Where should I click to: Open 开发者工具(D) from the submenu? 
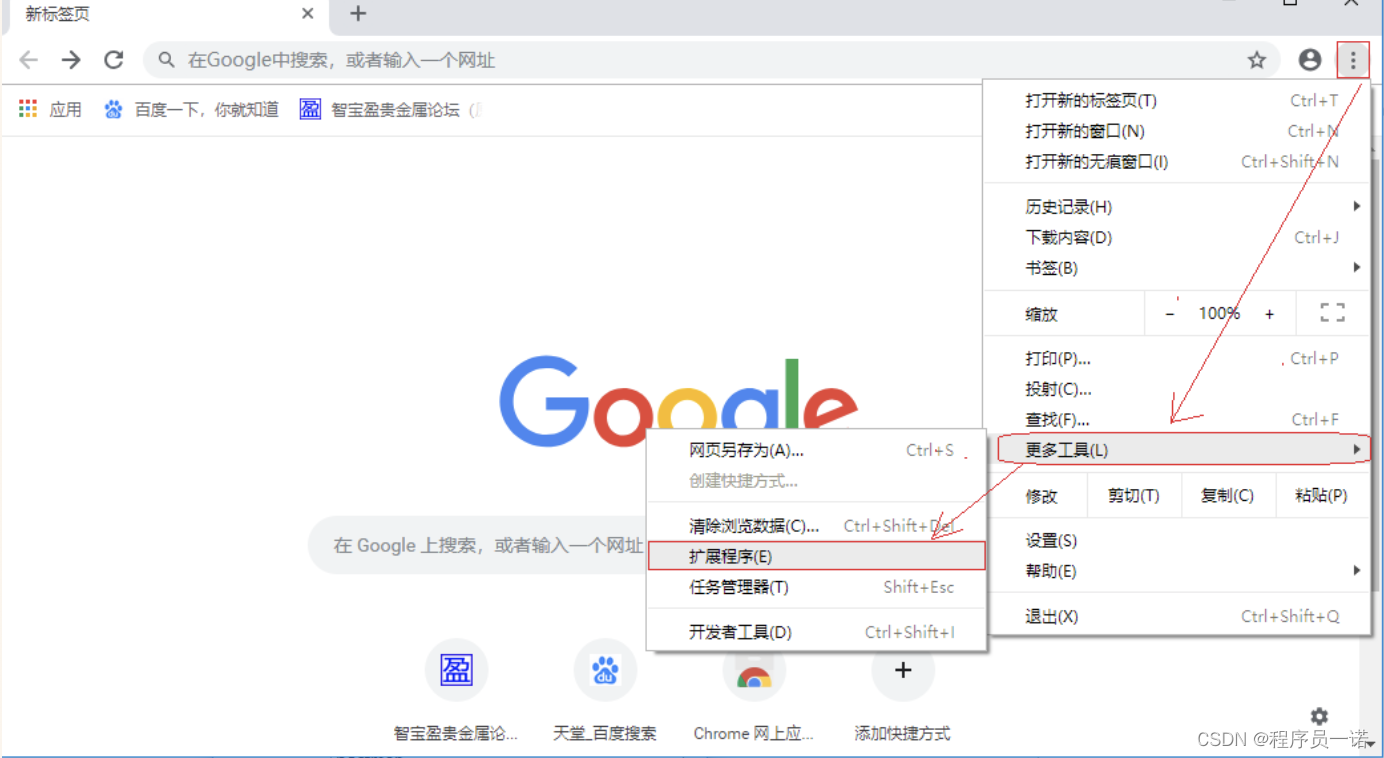(817, 632)
